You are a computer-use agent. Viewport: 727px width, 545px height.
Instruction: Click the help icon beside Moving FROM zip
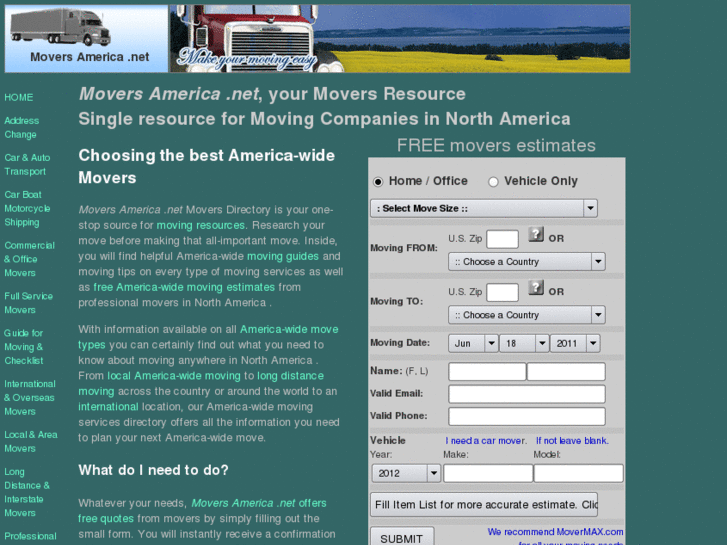[536, 234]
